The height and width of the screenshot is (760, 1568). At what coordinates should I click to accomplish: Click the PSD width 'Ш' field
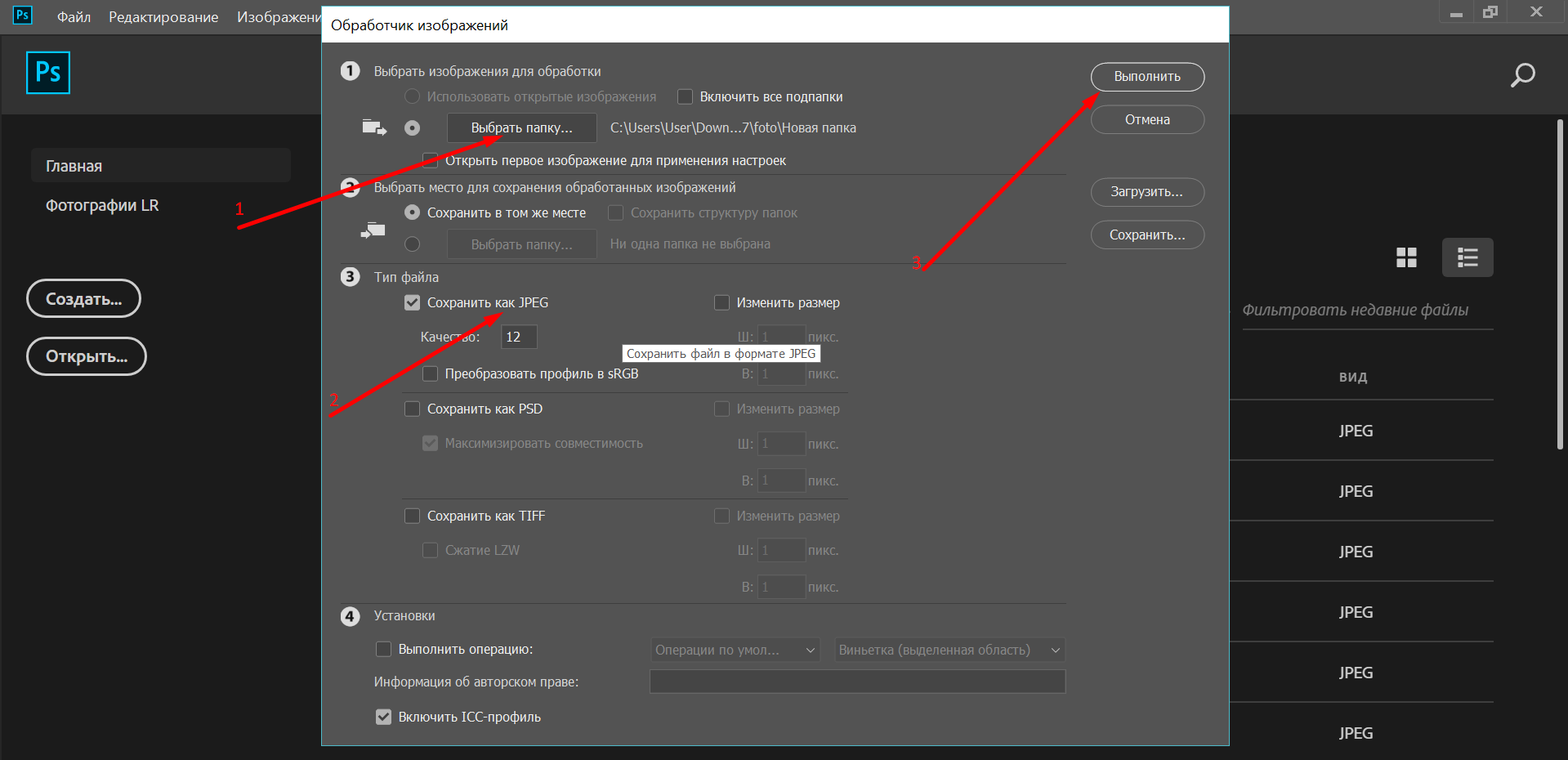[x=781, y=444]
